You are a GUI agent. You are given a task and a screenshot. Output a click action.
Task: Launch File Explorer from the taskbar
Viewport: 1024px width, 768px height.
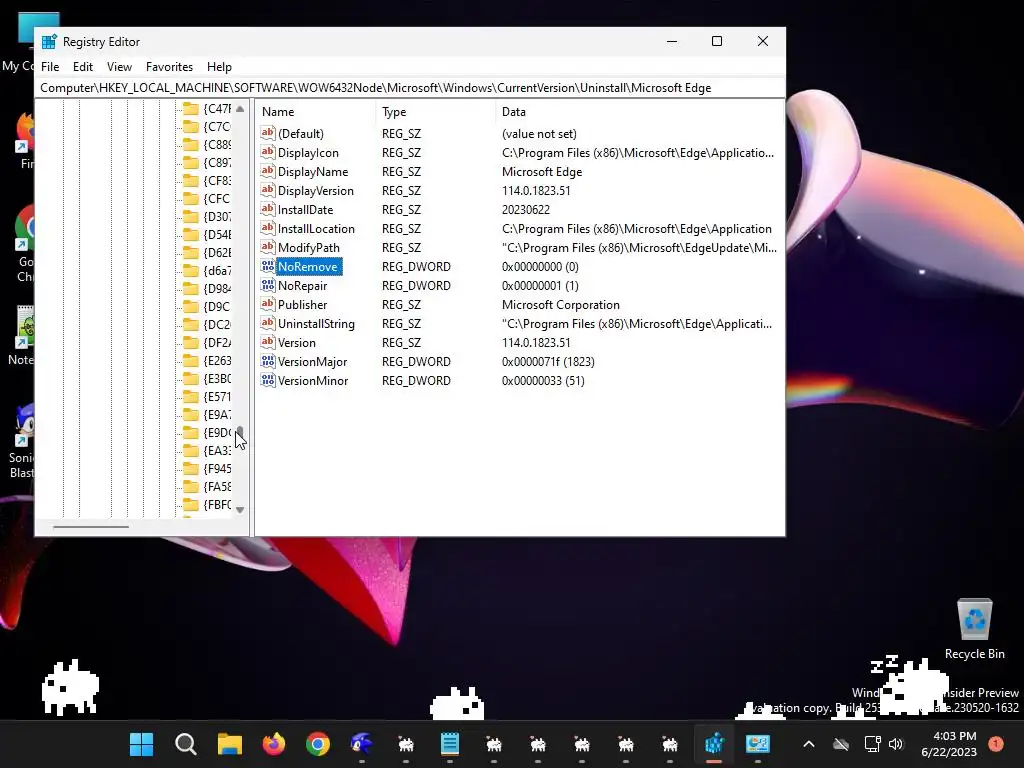[230, 744]
